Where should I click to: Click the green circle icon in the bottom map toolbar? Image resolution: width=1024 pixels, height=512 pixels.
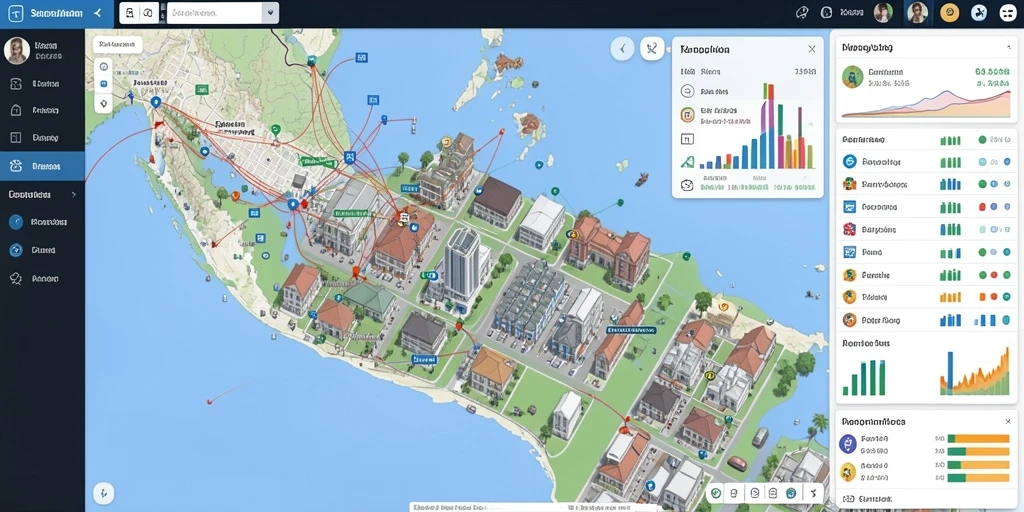pos(716,493)
